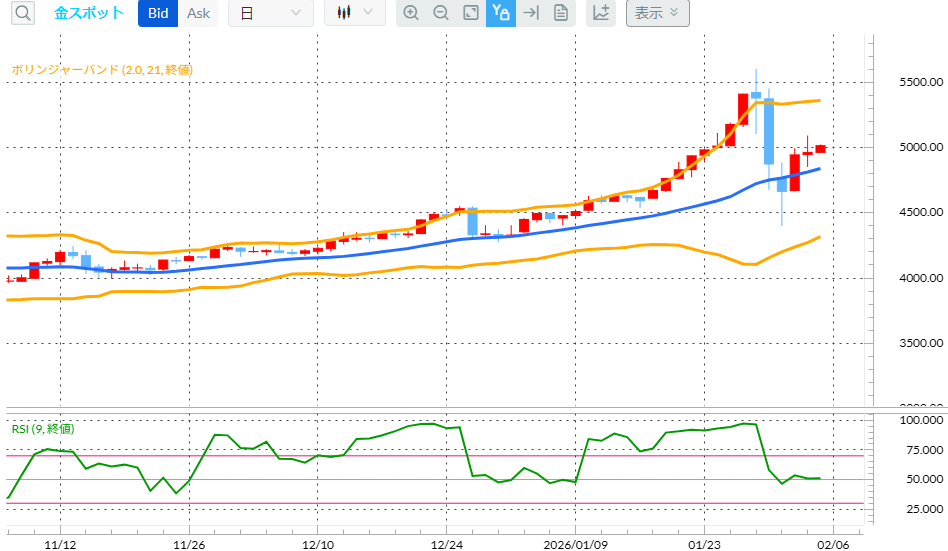Image resolution: width=948 pixels, height=551 pixels.
Task: Click the 5500.00 price axis label
Action: click(x=921, y=82)
